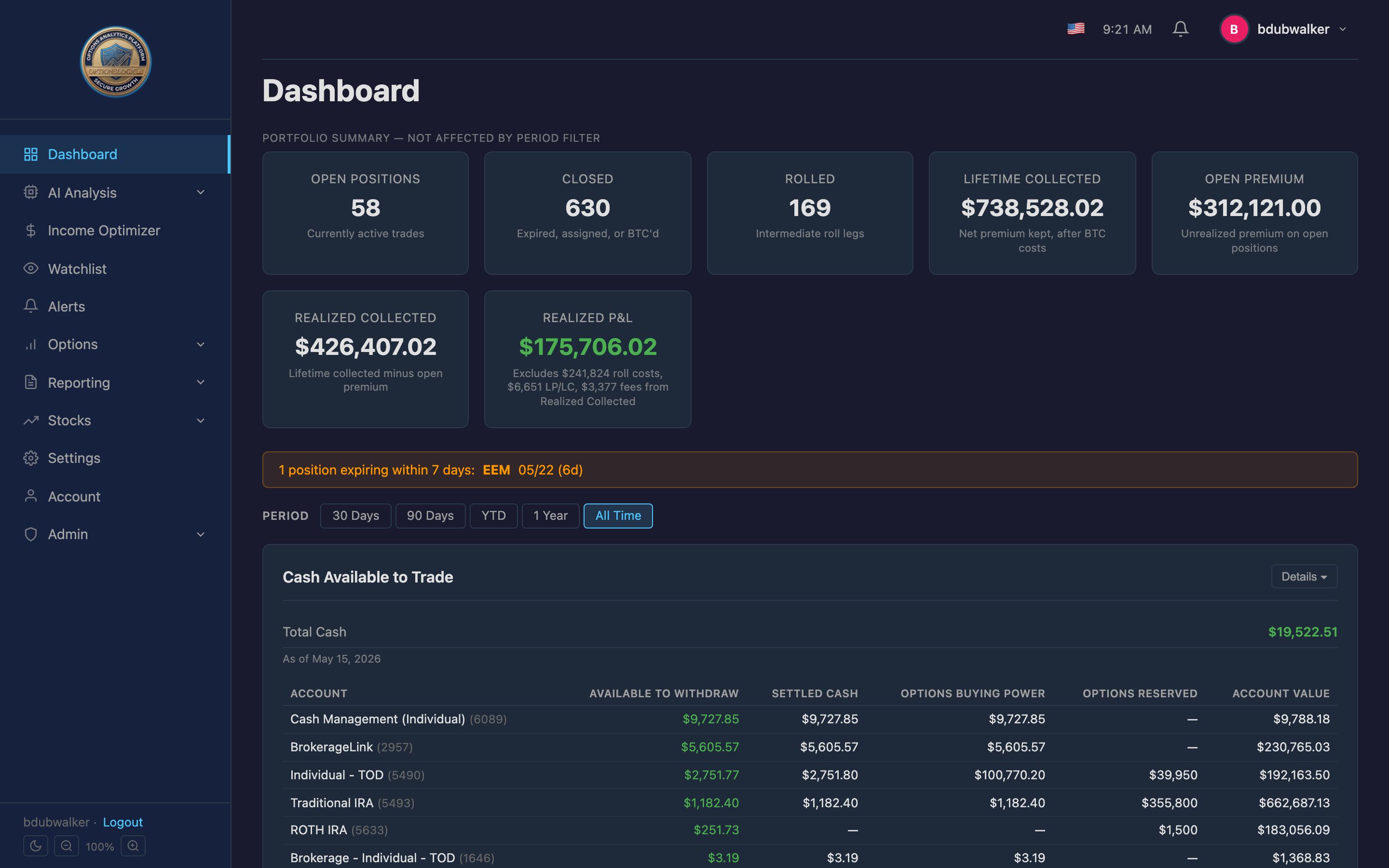Screen dimensions: 1389x868
Task: Click the Available to Withdraw column header
Action: point(664,693)
